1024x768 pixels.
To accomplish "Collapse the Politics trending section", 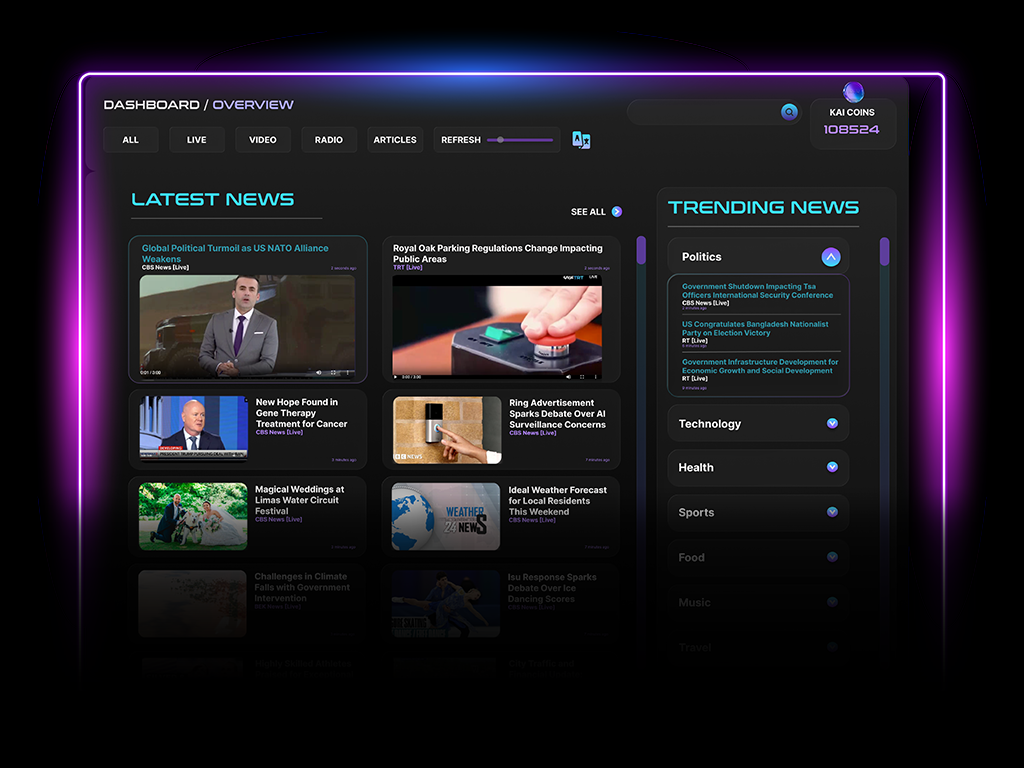I will coord(830,257).
